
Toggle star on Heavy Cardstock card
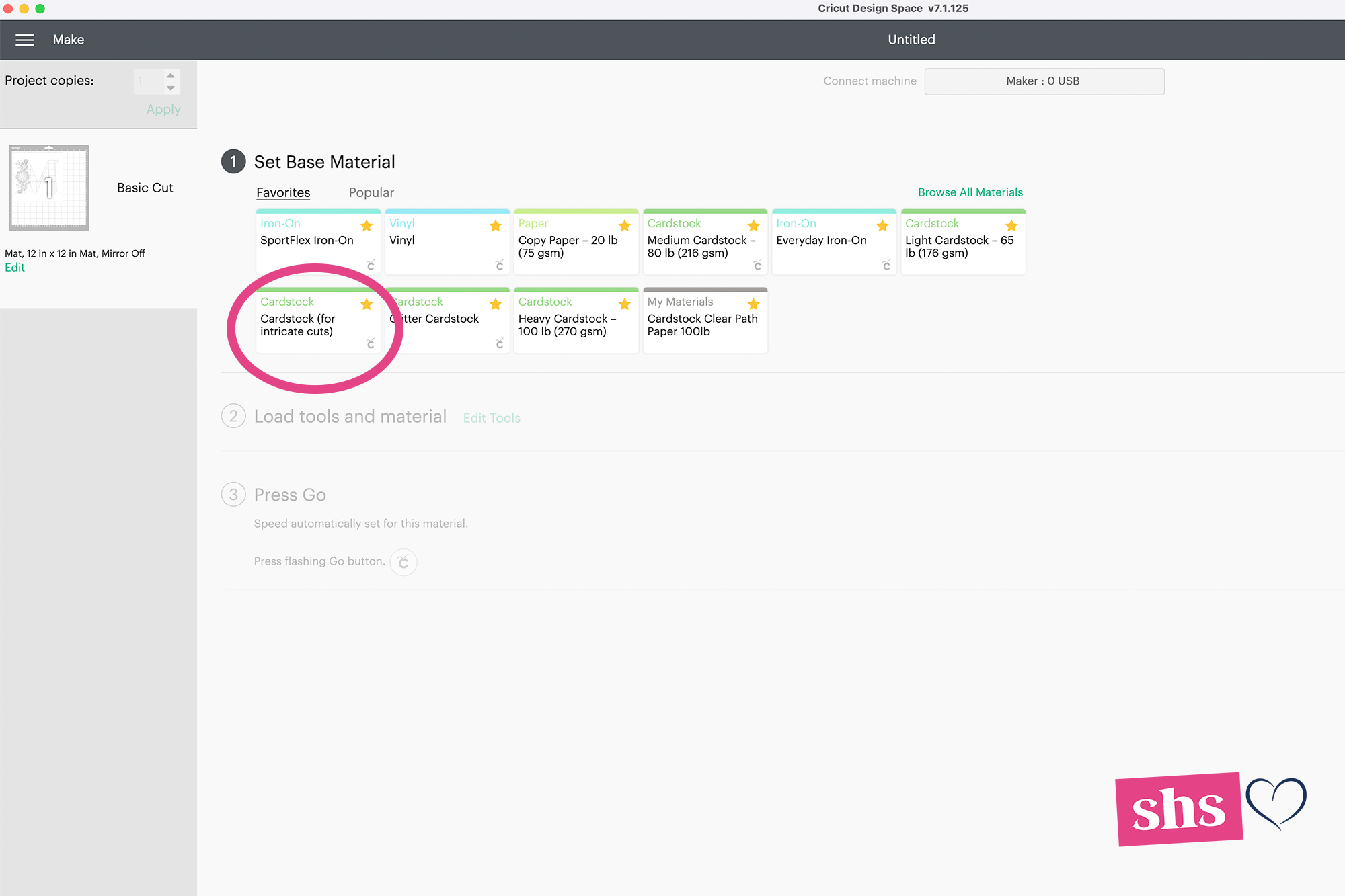[x=625, y=304]
